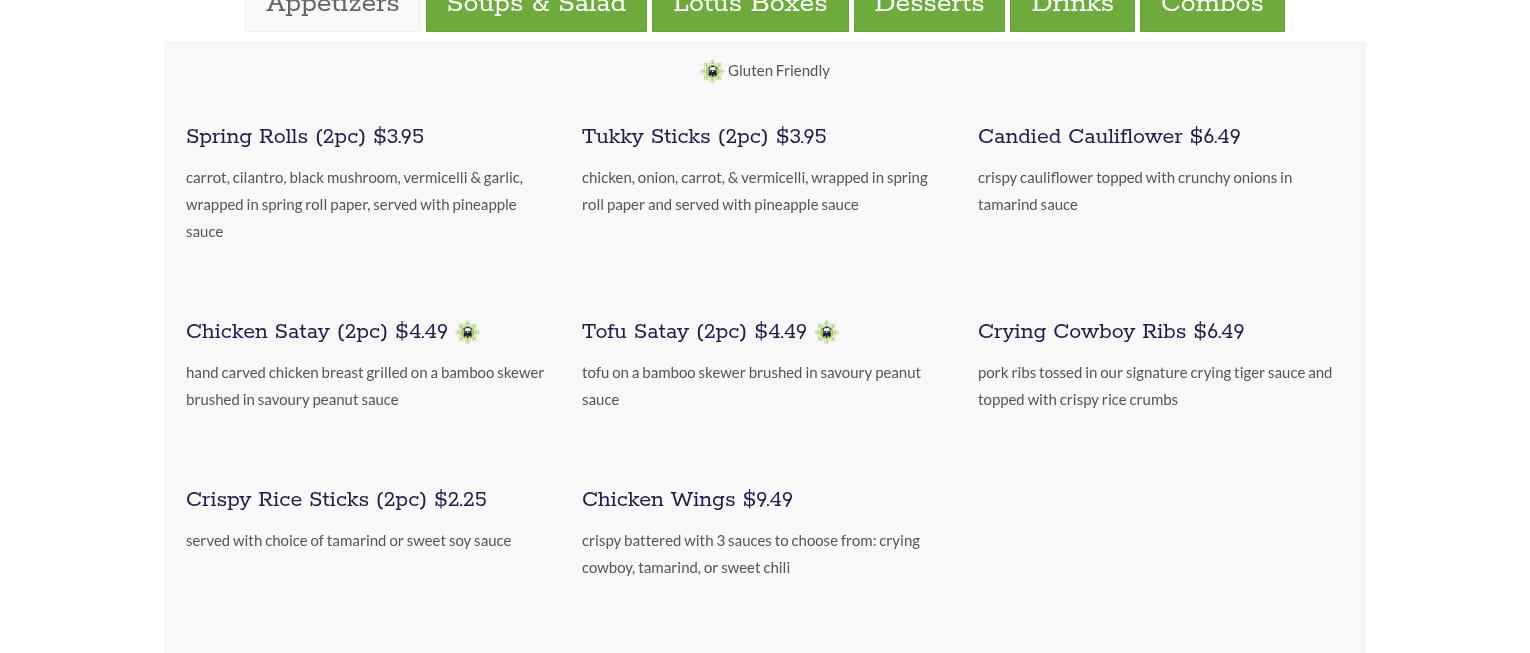Click the Chicken Wings sauces description
1530x653 pixels.
751,554
